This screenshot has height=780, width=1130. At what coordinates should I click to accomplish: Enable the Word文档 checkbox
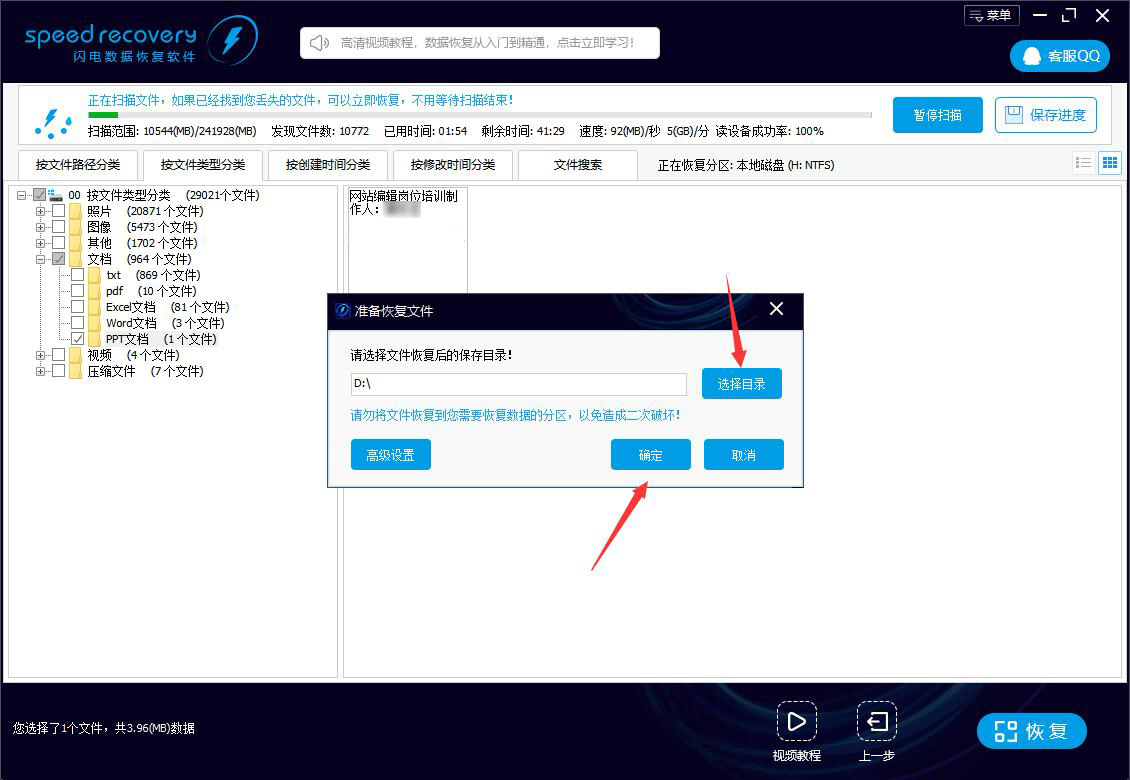click(x=77, y=323)
